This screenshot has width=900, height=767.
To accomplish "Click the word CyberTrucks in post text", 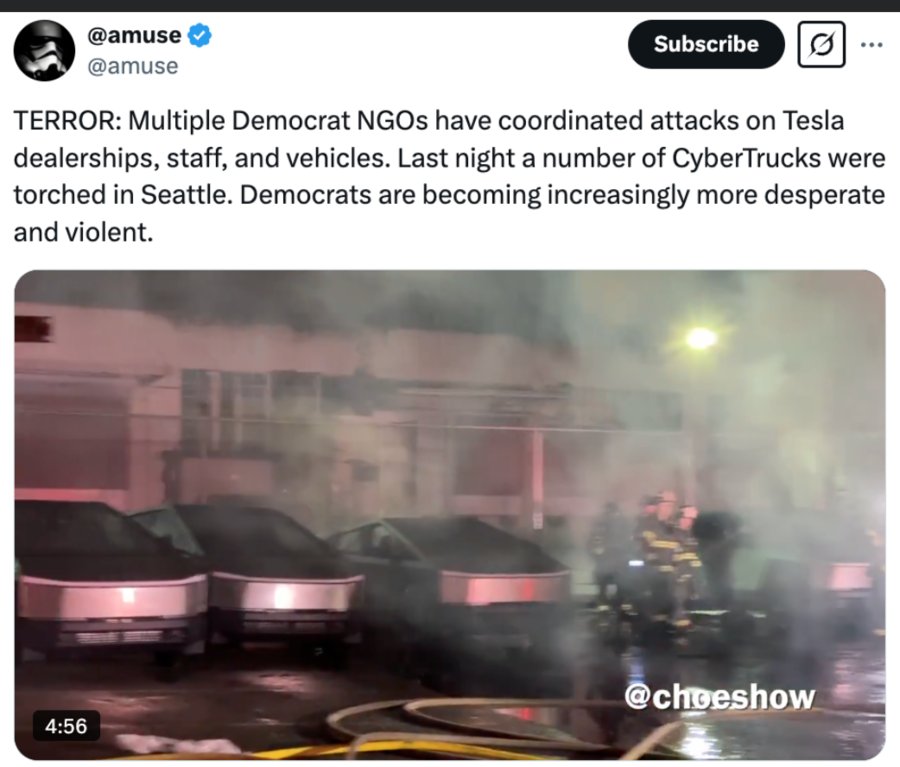I will 746,158.
